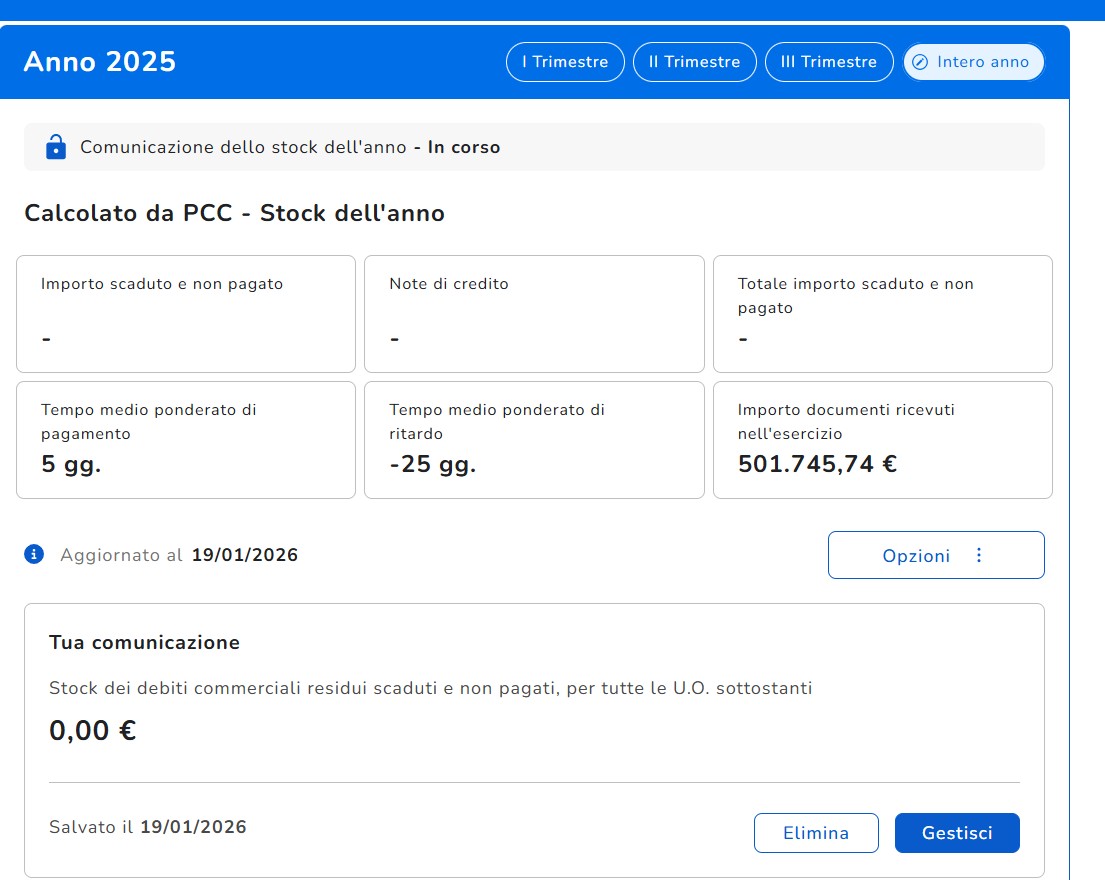
Task: Select the II Trimestre tab
Action: coord(694,62)
